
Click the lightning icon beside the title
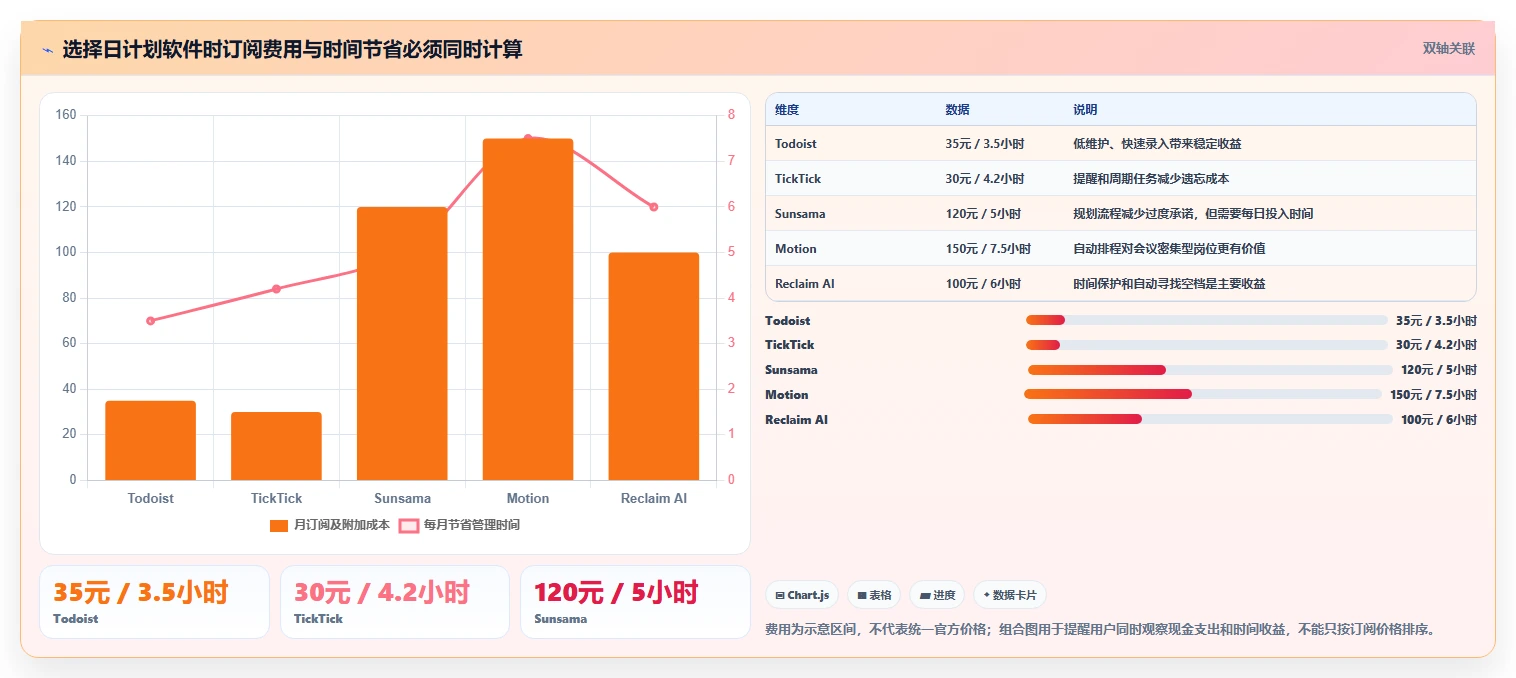click(48, 50)
